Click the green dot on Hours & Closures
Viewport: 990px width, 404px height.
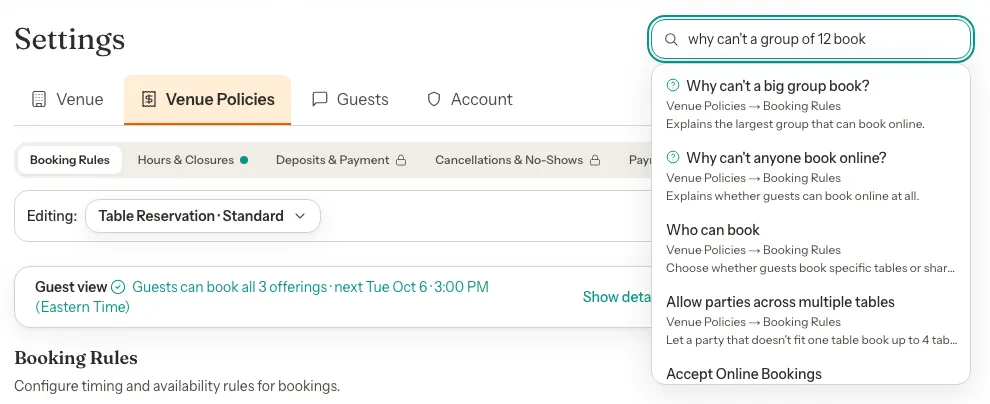[244, 160]
